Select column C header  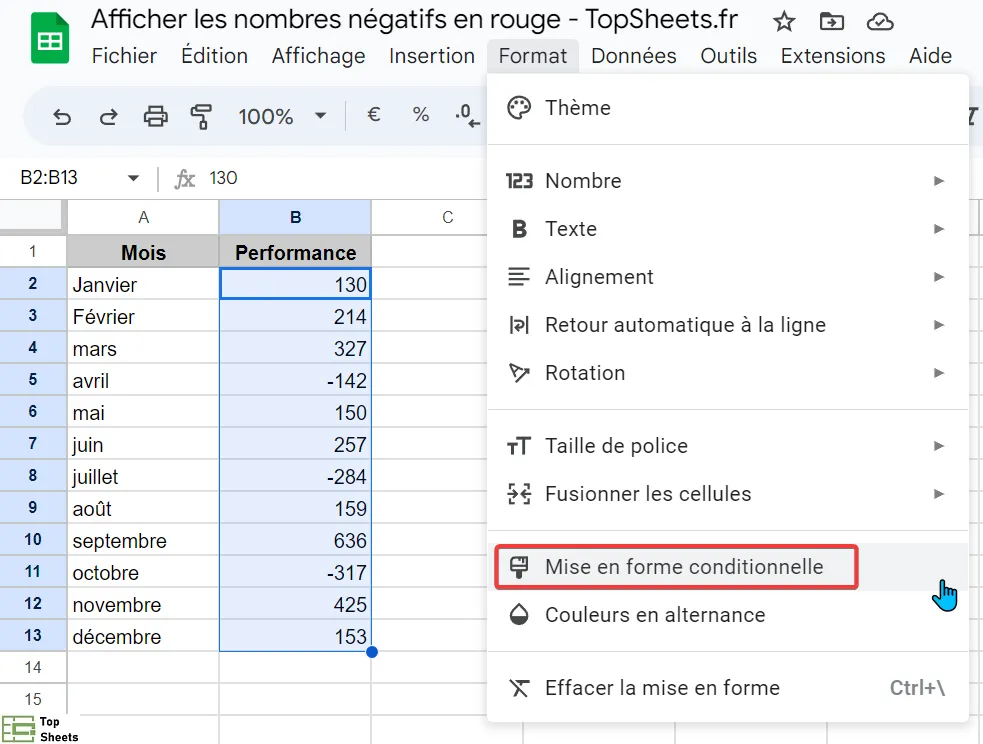point(447,217)
